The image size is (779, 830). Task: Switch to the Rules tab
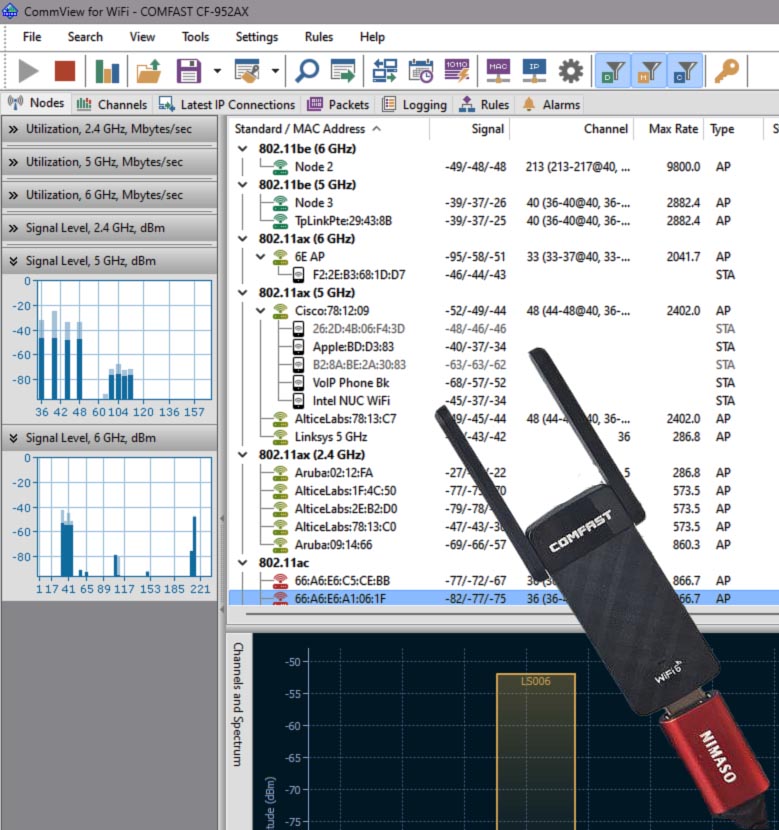484,104
